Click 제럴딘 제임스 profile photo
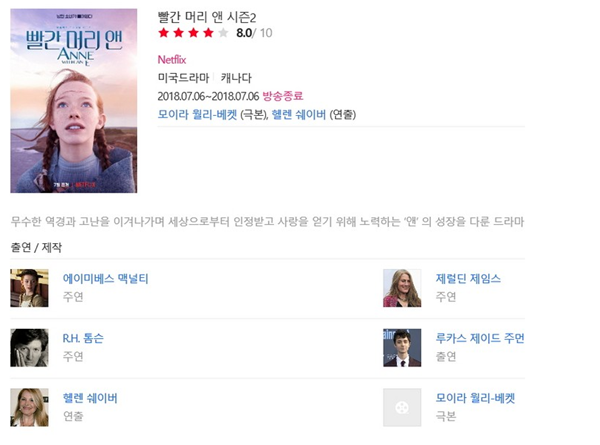The height and width of the screenshot is (445, 600). [x=402, y=288]
